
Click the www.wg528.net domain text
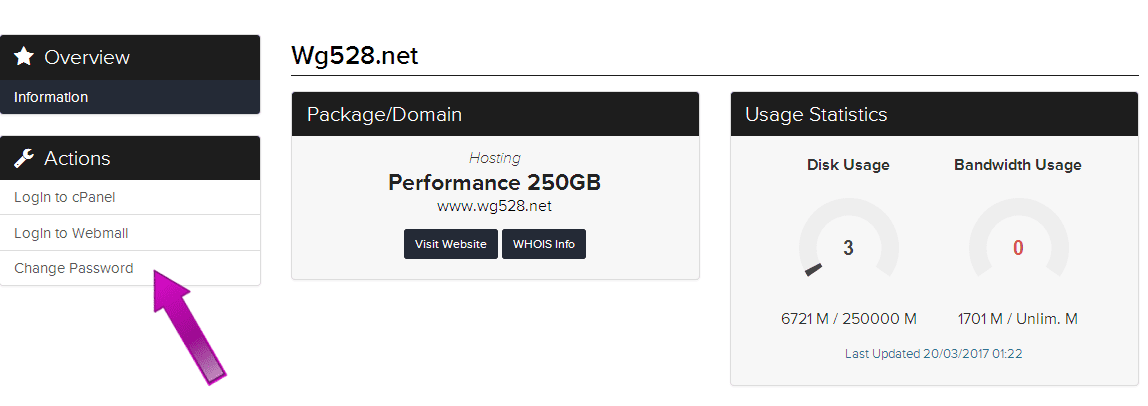(x=494, y=207)
